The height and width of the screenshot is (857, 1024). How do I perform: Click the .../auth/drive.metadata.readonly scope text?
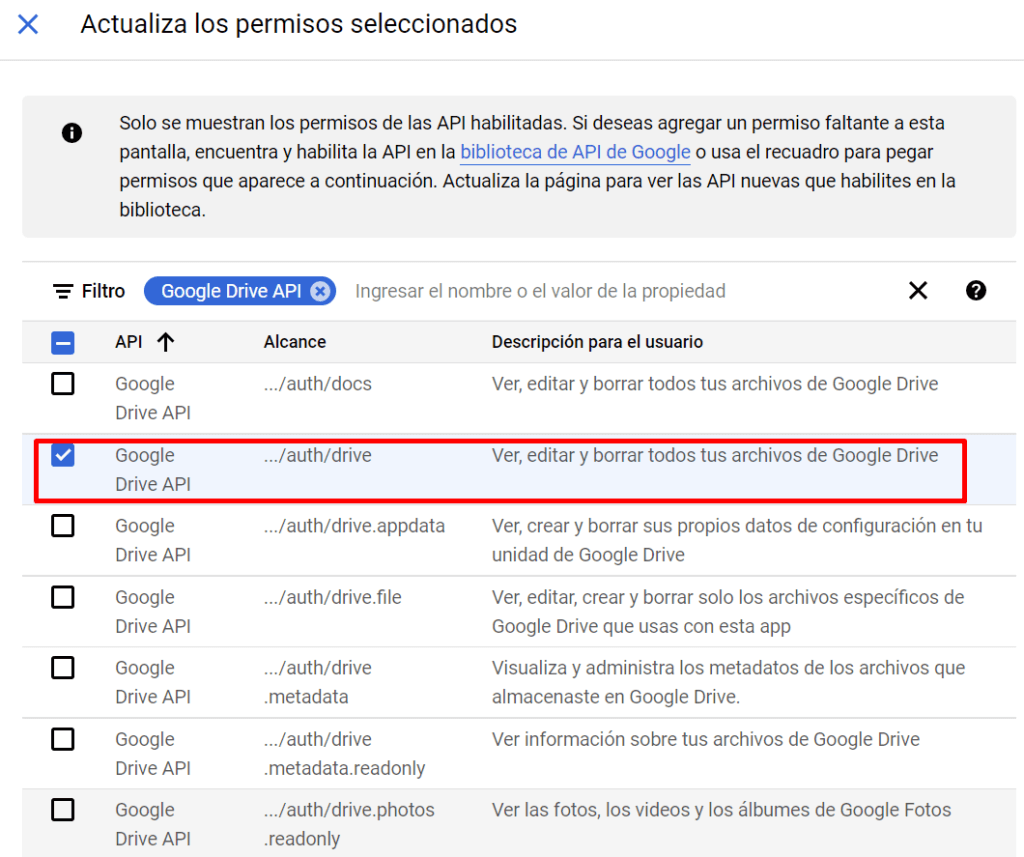(x=345, y=754)
